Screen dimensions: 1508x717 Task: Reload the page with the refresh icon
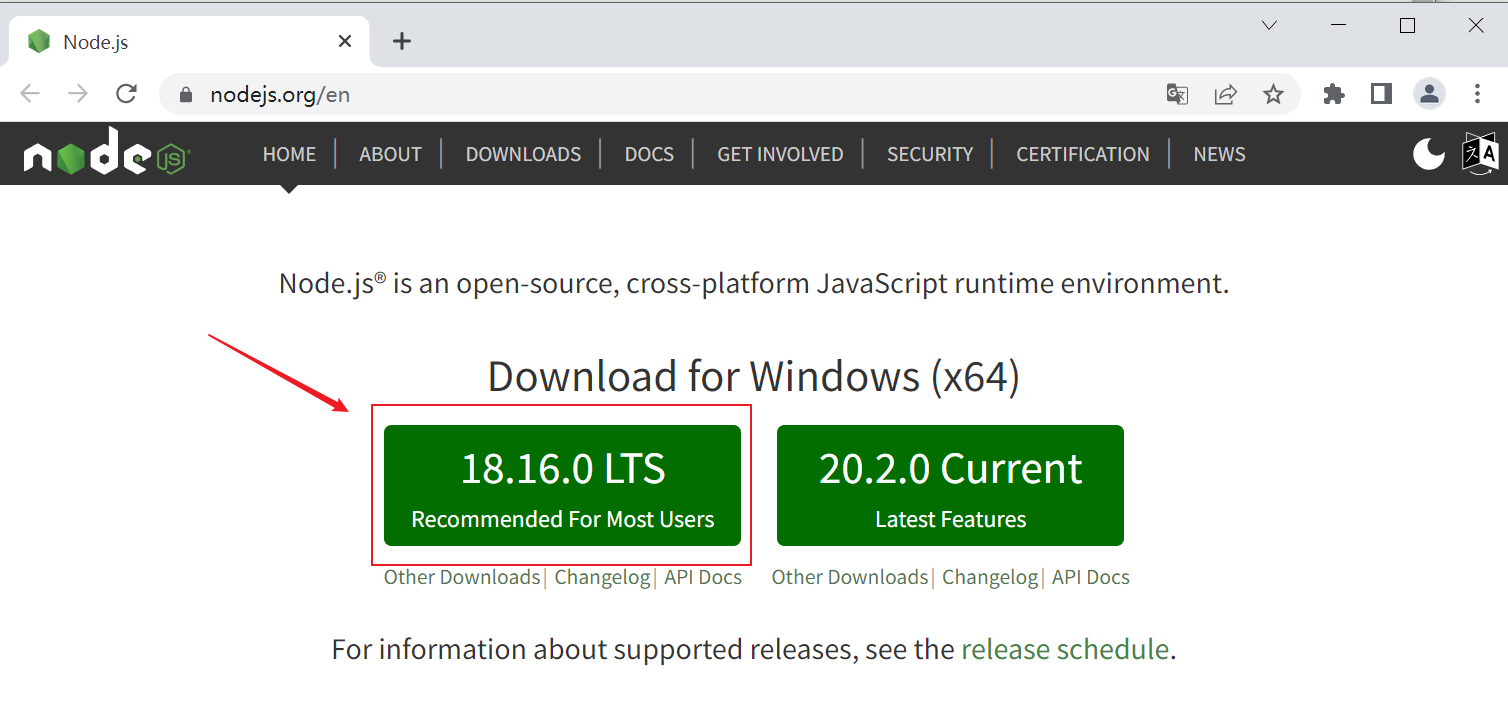[126, 93]
